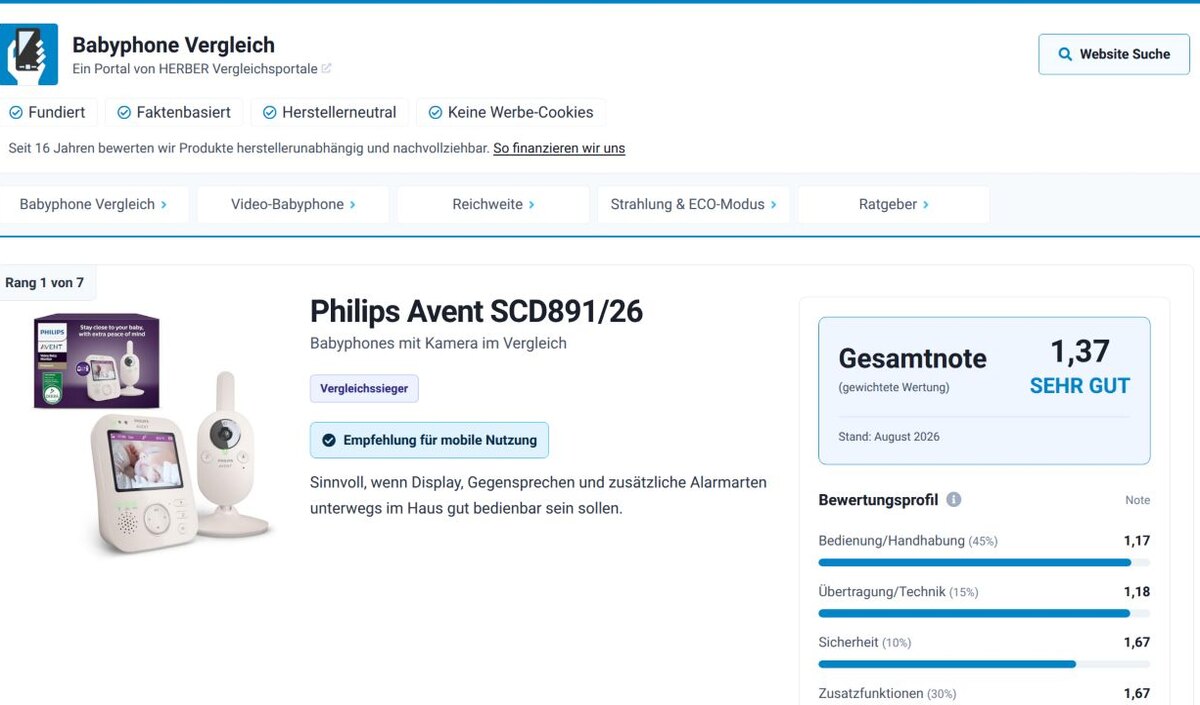Click the checkmark icon next to Fundiert
Image resolution: width=1200 pixels, height=705 pixels.
coord(16,112)
